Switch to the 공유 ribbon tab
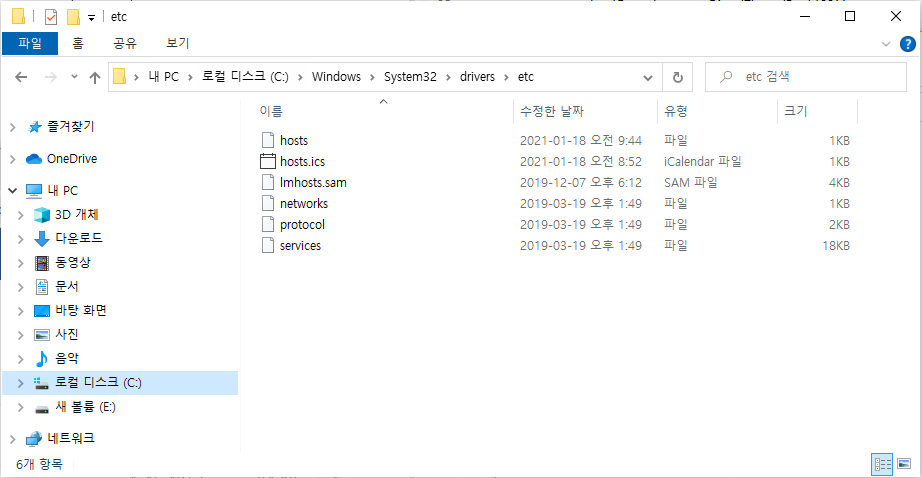This screenshot has height=478, width=922. (125, 44)
